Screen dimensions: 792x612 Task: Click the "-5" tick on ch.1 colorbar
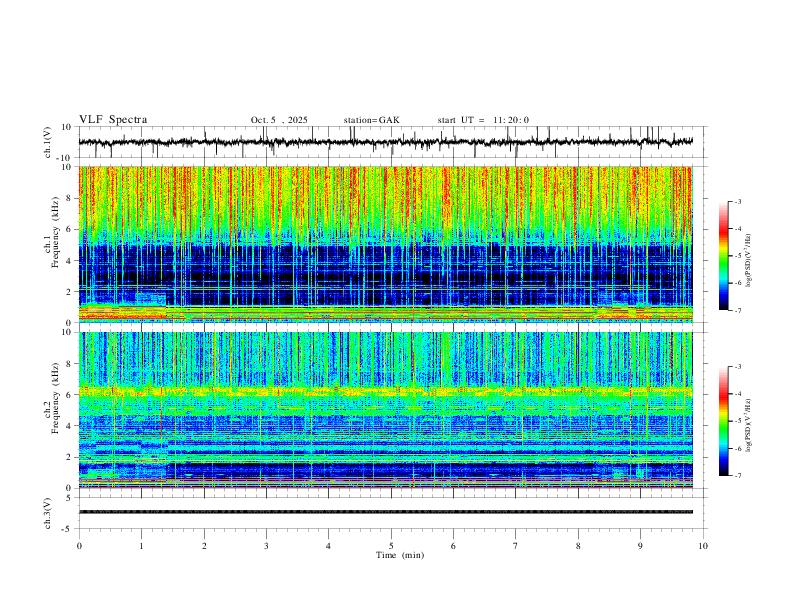click(x=737, y=256)
